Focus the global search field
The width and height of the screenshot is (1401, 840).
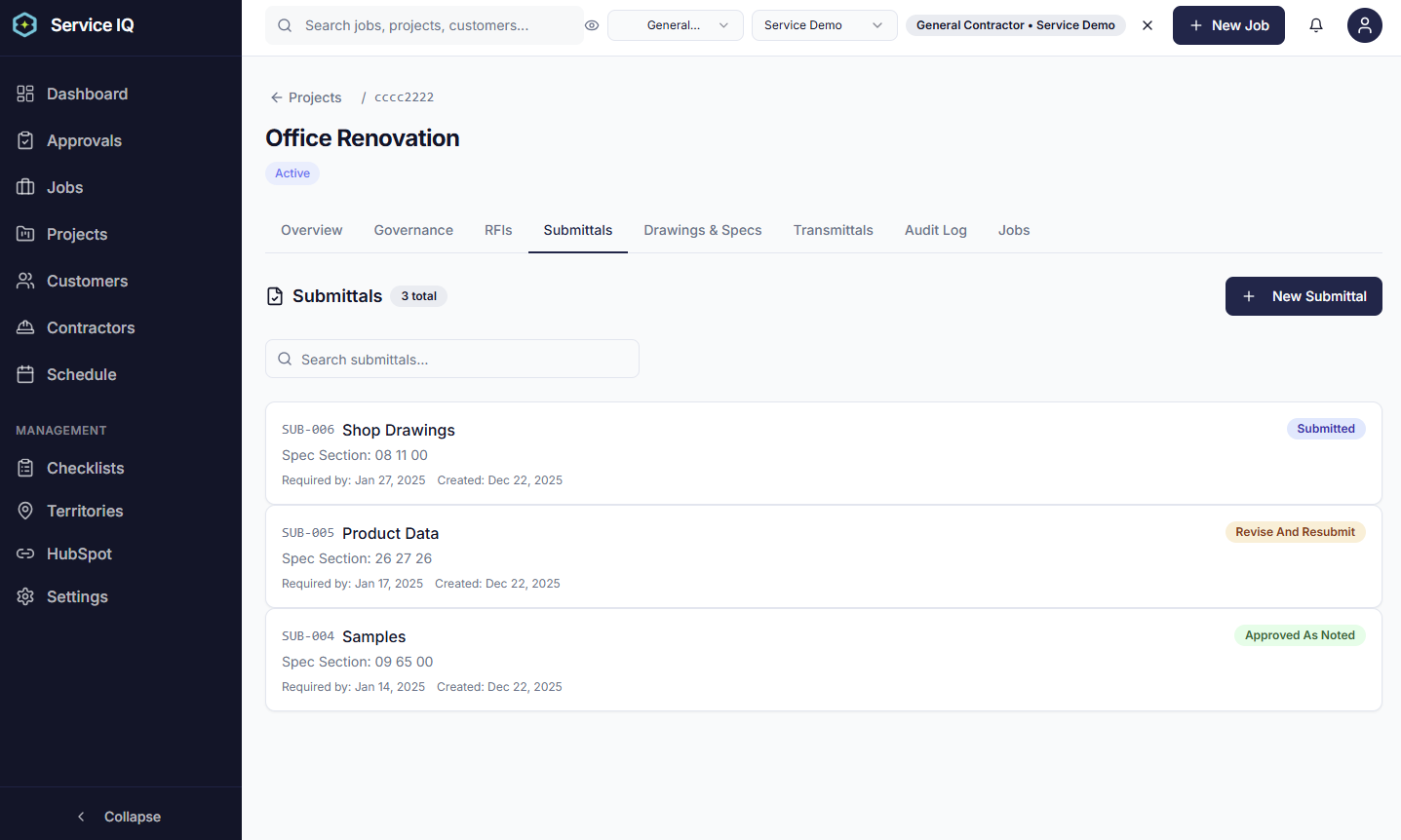[424, 25]
